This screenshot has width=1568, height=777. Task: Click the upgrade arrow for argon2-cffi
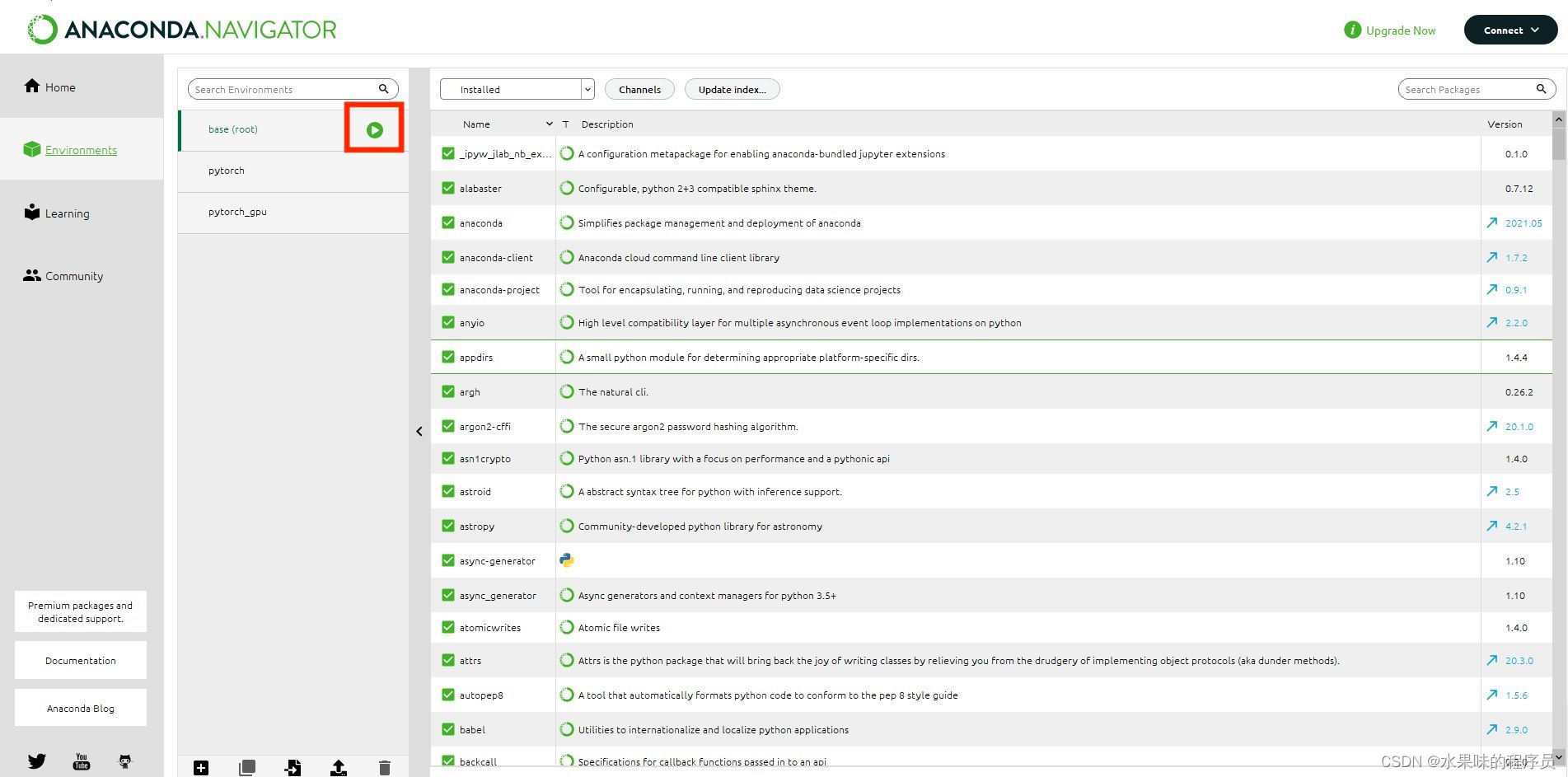coord(1492,426)
